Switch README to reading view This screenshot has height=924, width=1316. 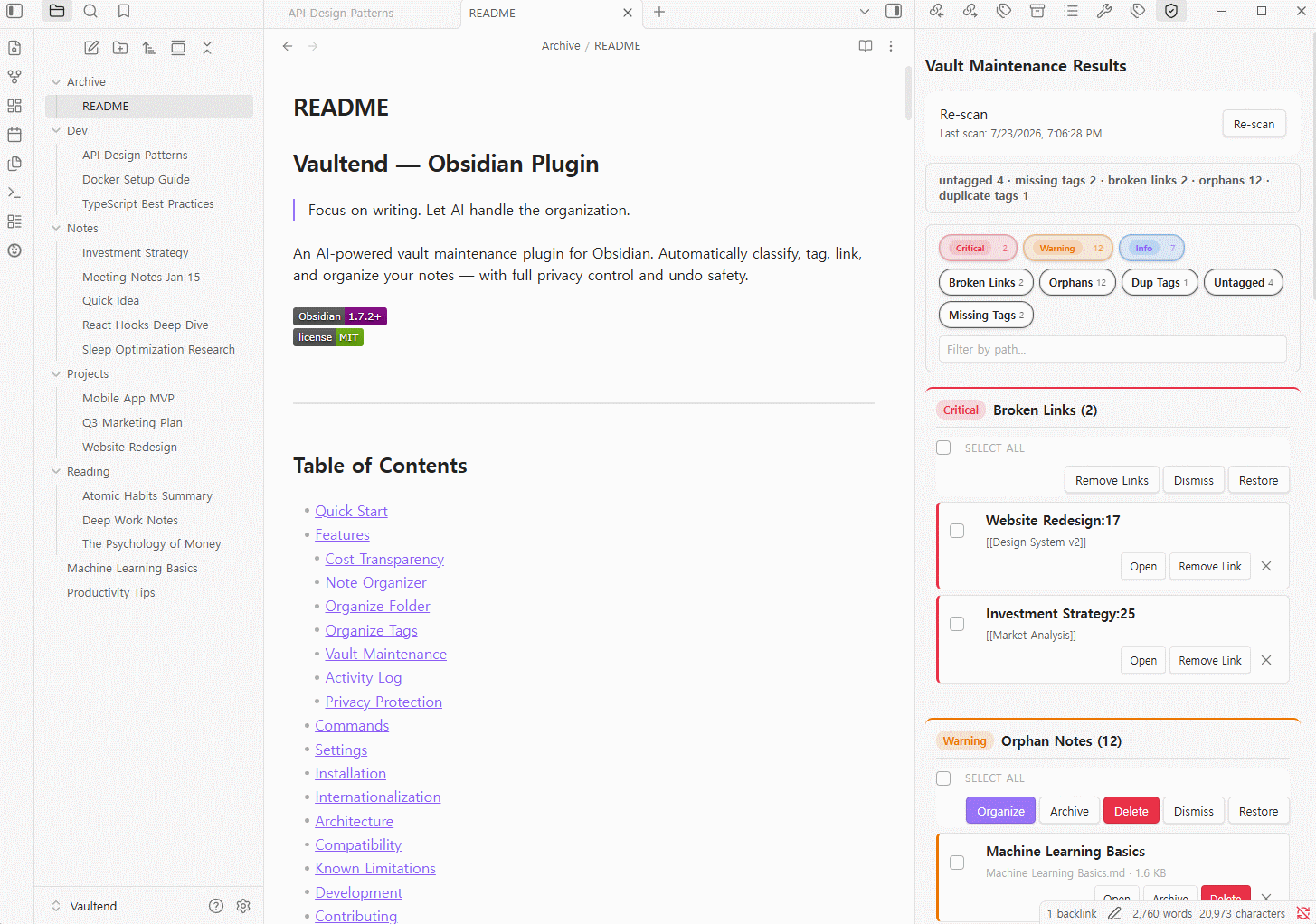(866, 46)
